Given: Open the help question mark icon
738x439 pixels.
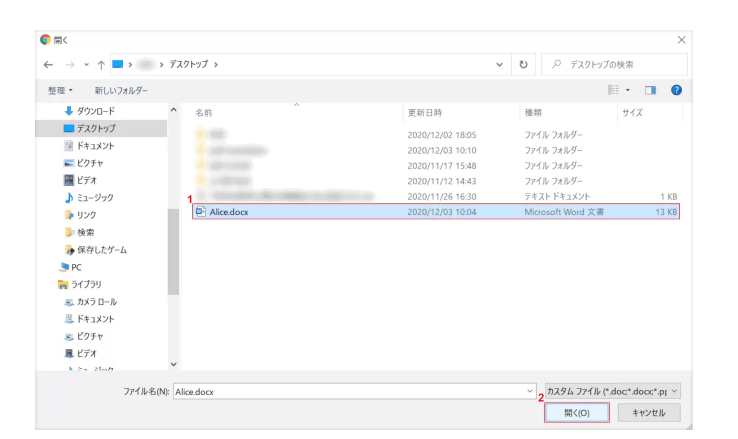Looking at the screenshot, I should click(679, 91).
